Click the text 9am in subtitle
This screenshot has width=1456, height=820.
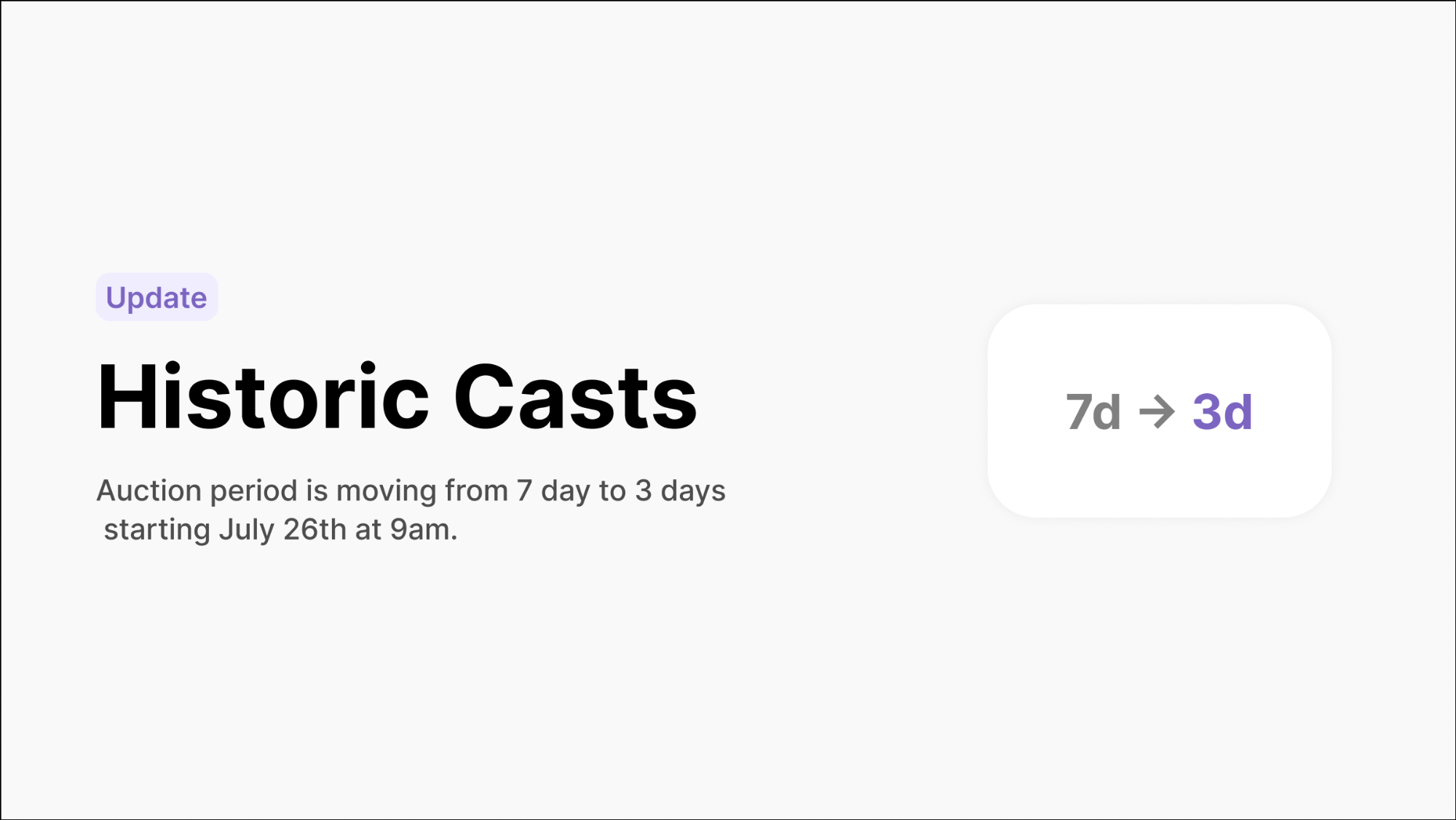tap(422, 530)
